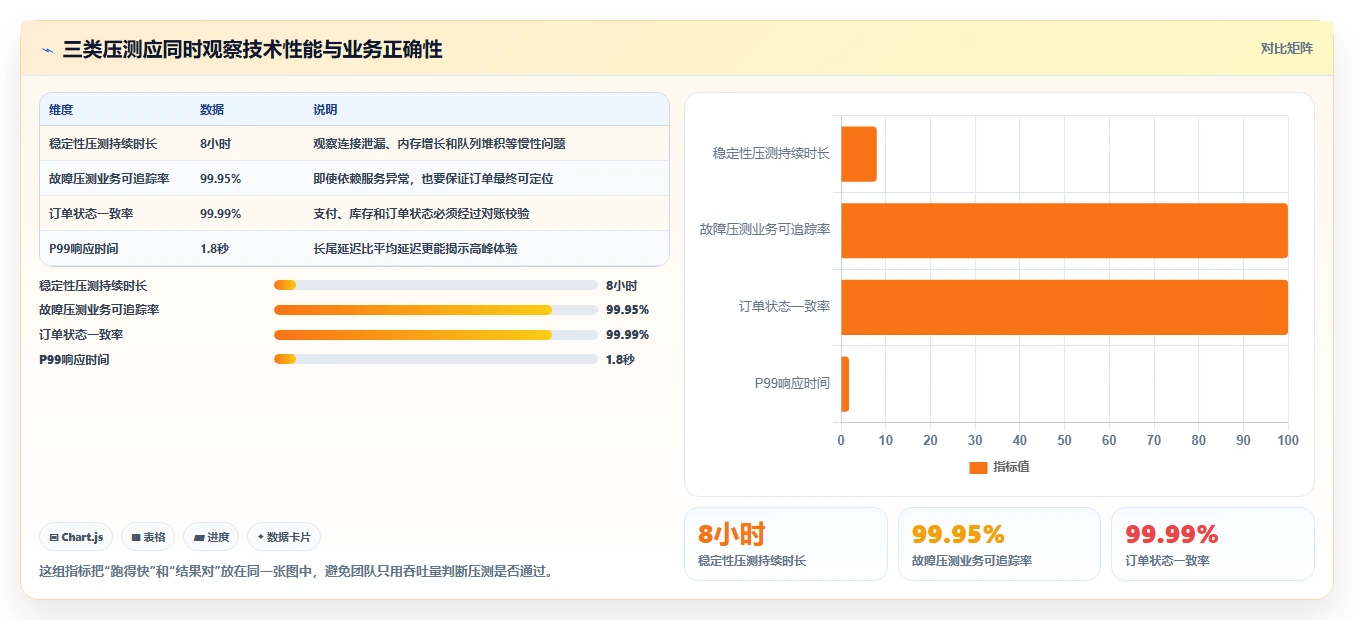Click the table cell 即使依赖服务异常，也要保证订单最终可定位
1354x620 pixels.
(433, 179)
